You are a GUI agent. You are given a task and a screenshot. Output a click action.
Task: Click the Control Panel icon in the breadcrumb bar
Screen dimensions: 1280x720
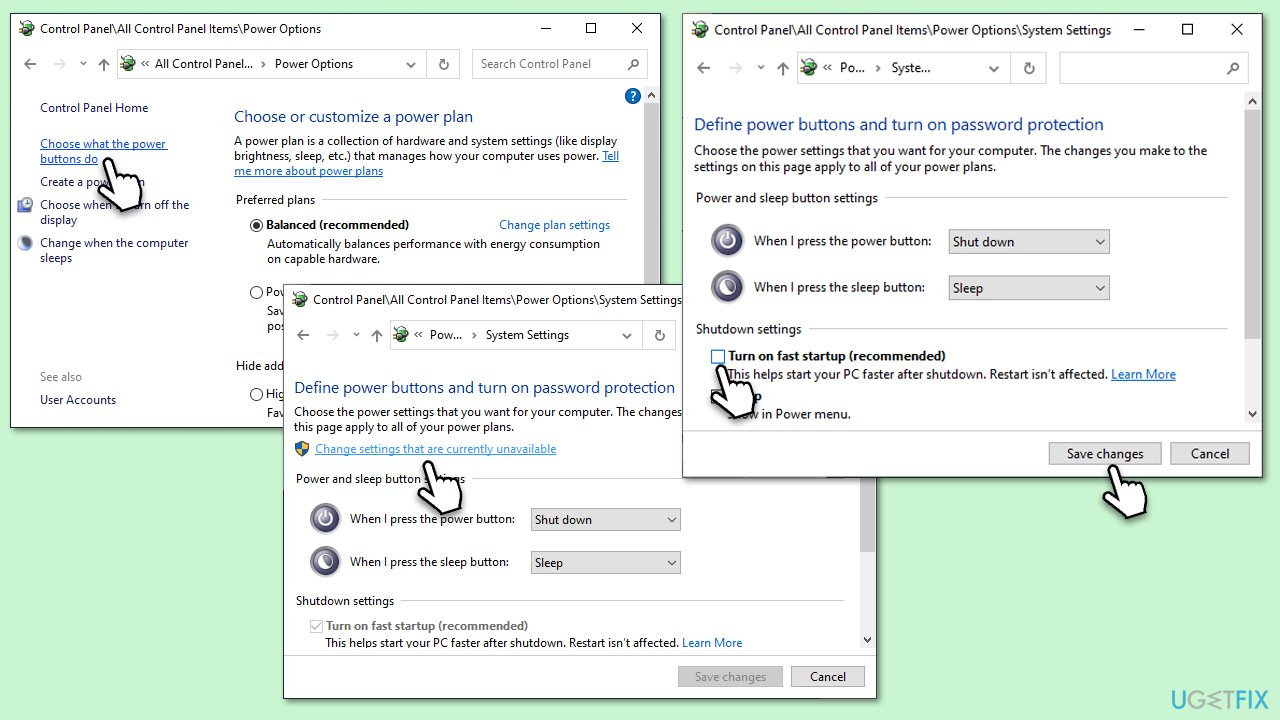127,63
